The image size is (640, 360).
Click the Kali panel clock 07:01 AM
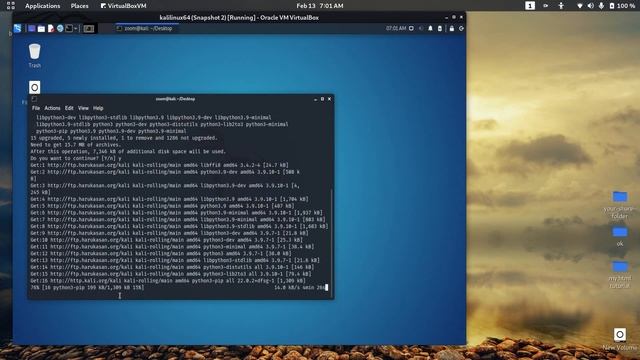click(396, 28)
